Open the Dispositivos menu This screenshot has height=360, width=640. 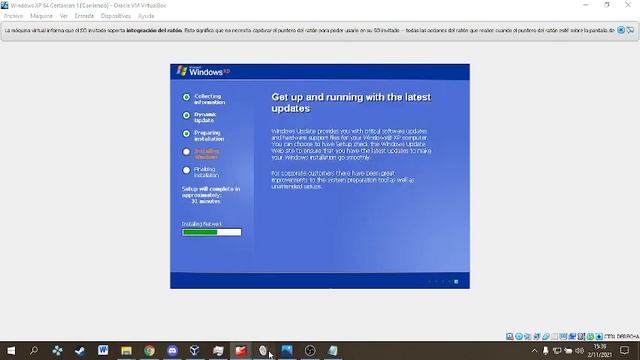[x=116, y=16]
